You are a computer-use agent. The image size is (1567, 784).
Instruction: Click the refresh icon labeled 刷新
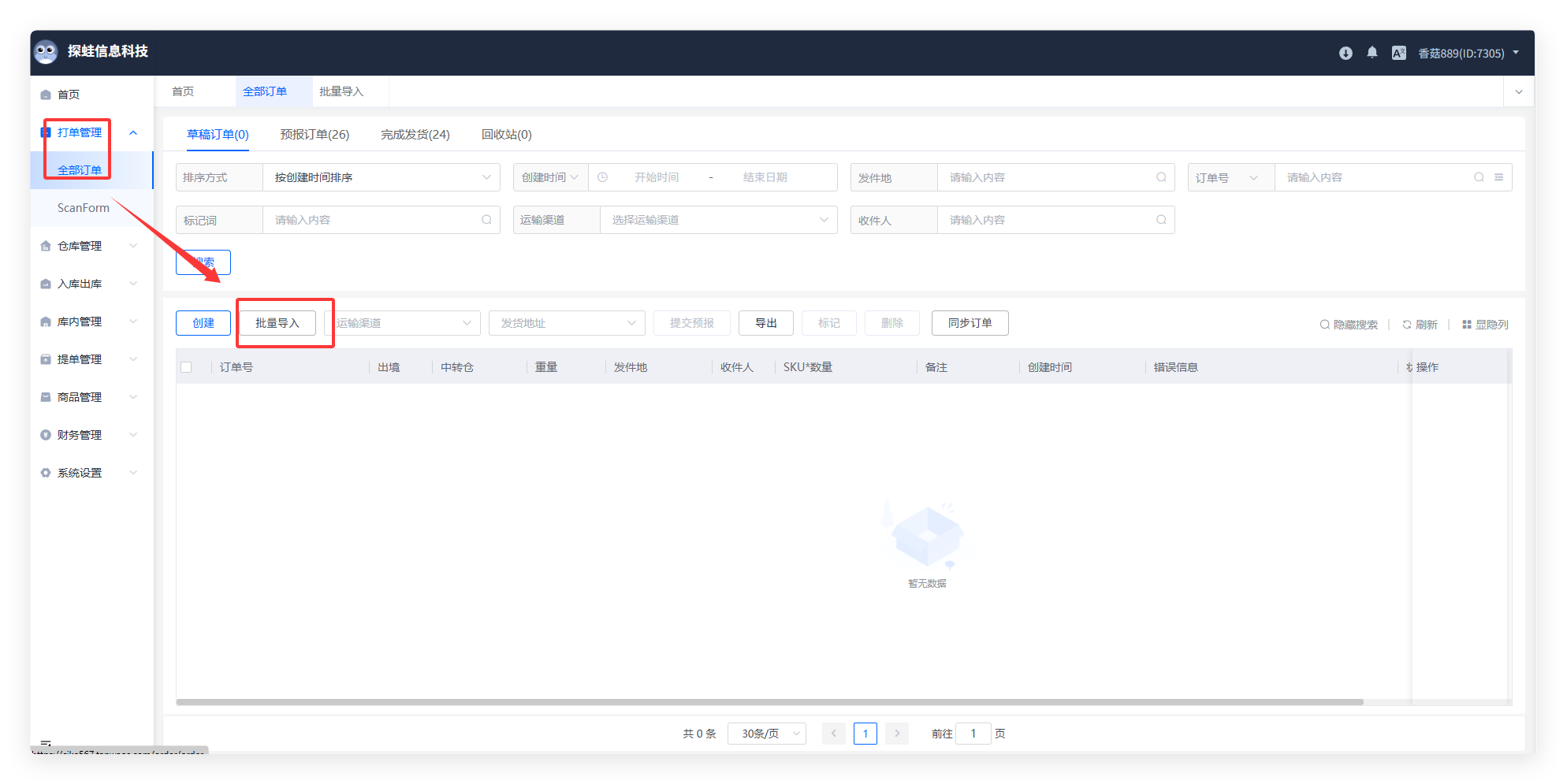pyautogui.click(x=1407, y=325)
